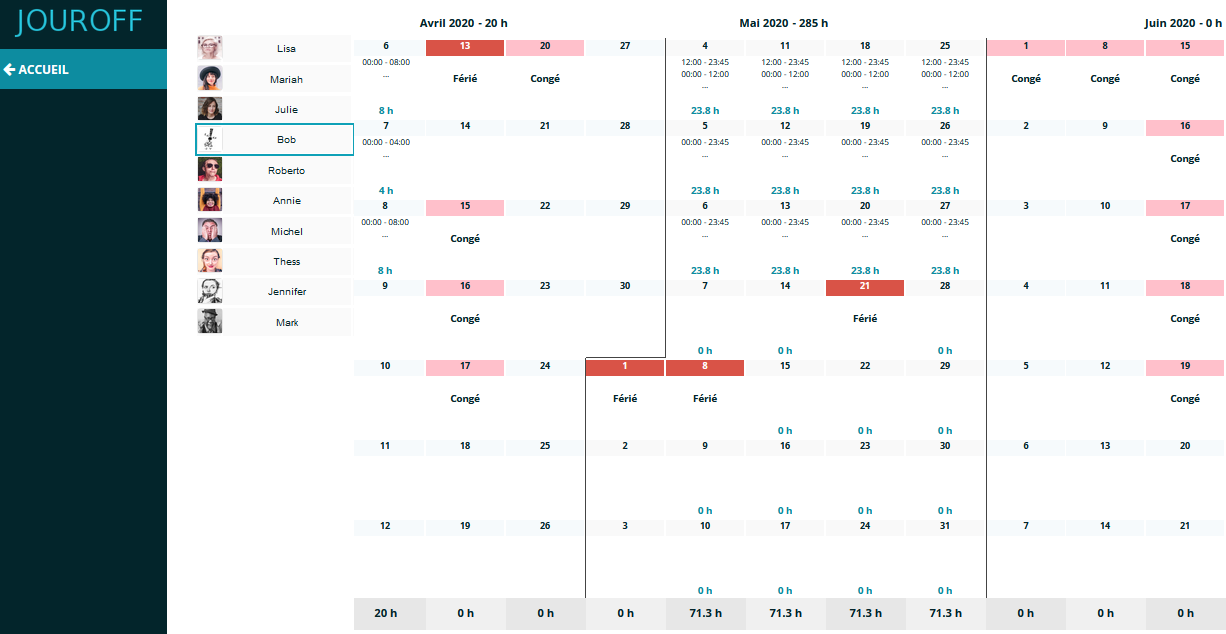
Task: Select Bob in the employee list
Action: [286, 140]
